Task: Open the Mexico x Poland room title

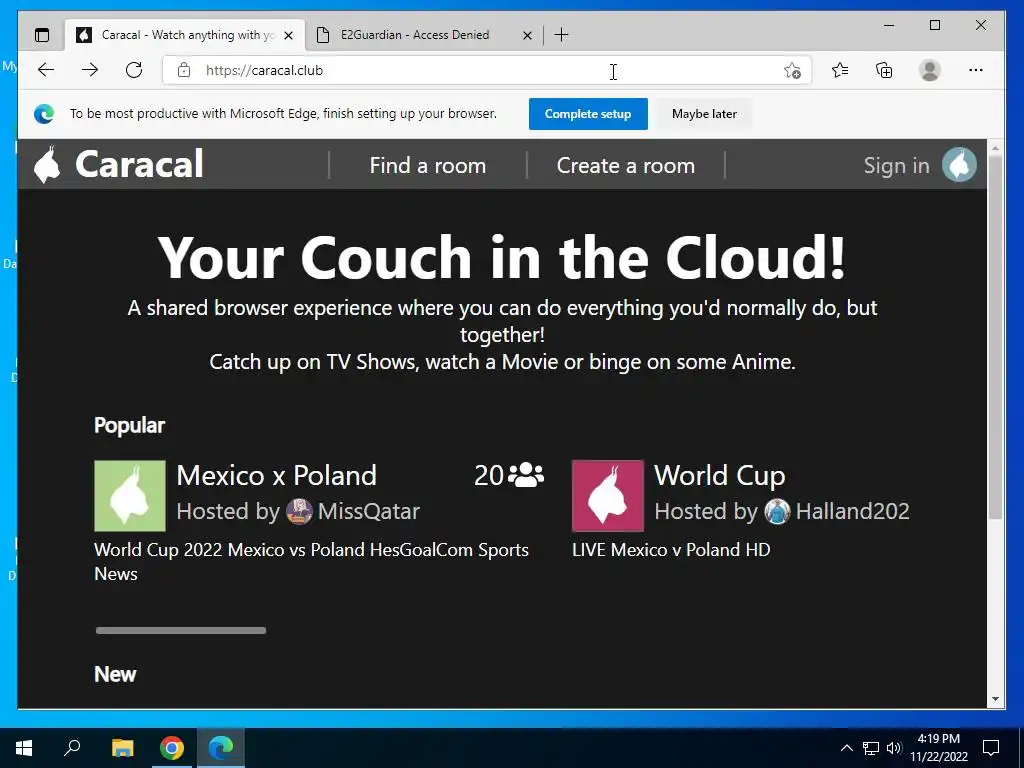Action: pyautogui.click(x=276, y=475)
